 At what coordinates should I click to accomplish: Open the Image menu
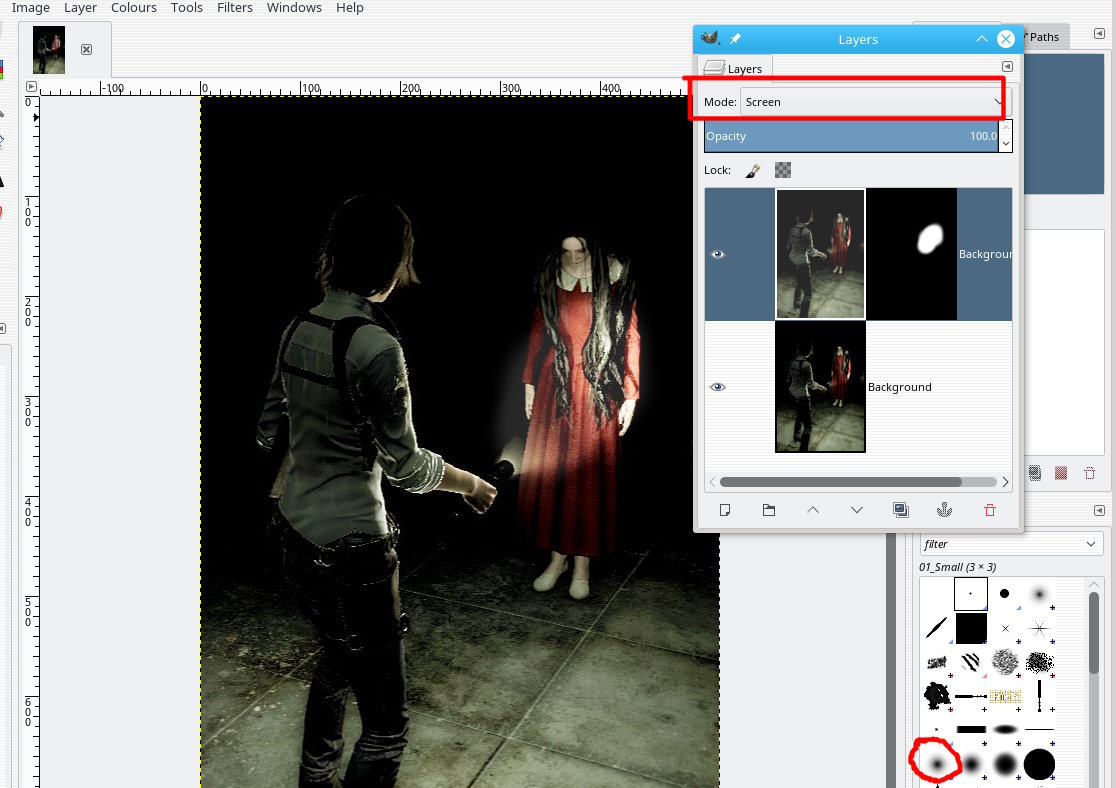[x=31, y=8]
